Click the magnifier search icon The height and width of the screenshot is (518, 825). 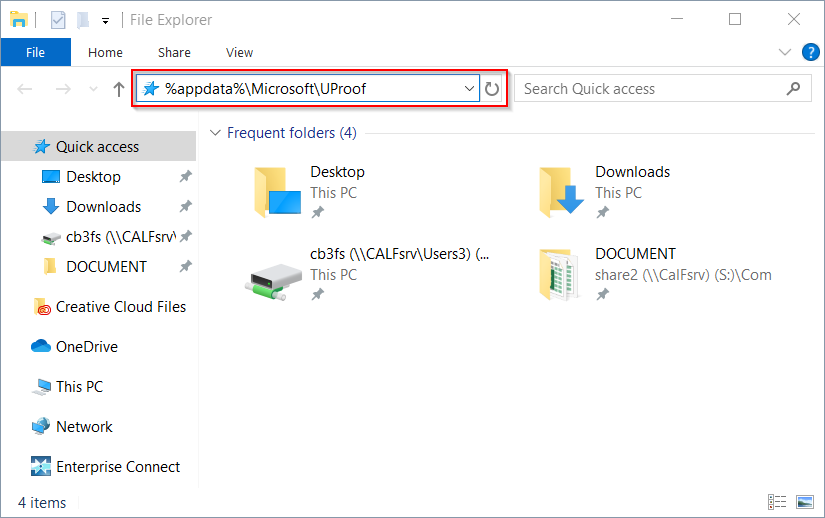793,89
